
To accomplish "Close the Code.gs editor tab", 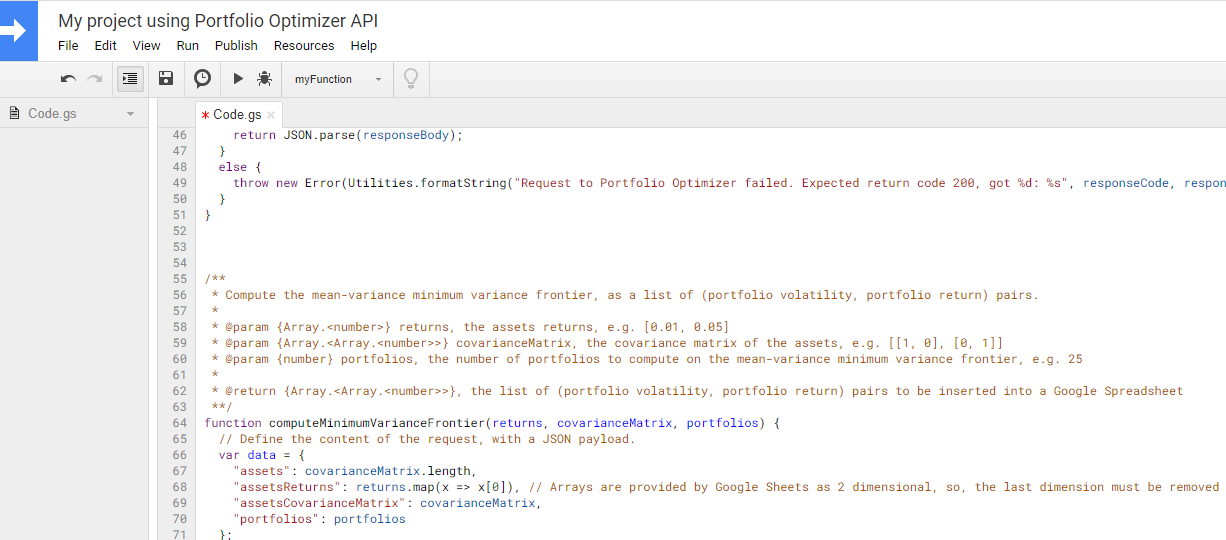I will click(x=271, y=115).
